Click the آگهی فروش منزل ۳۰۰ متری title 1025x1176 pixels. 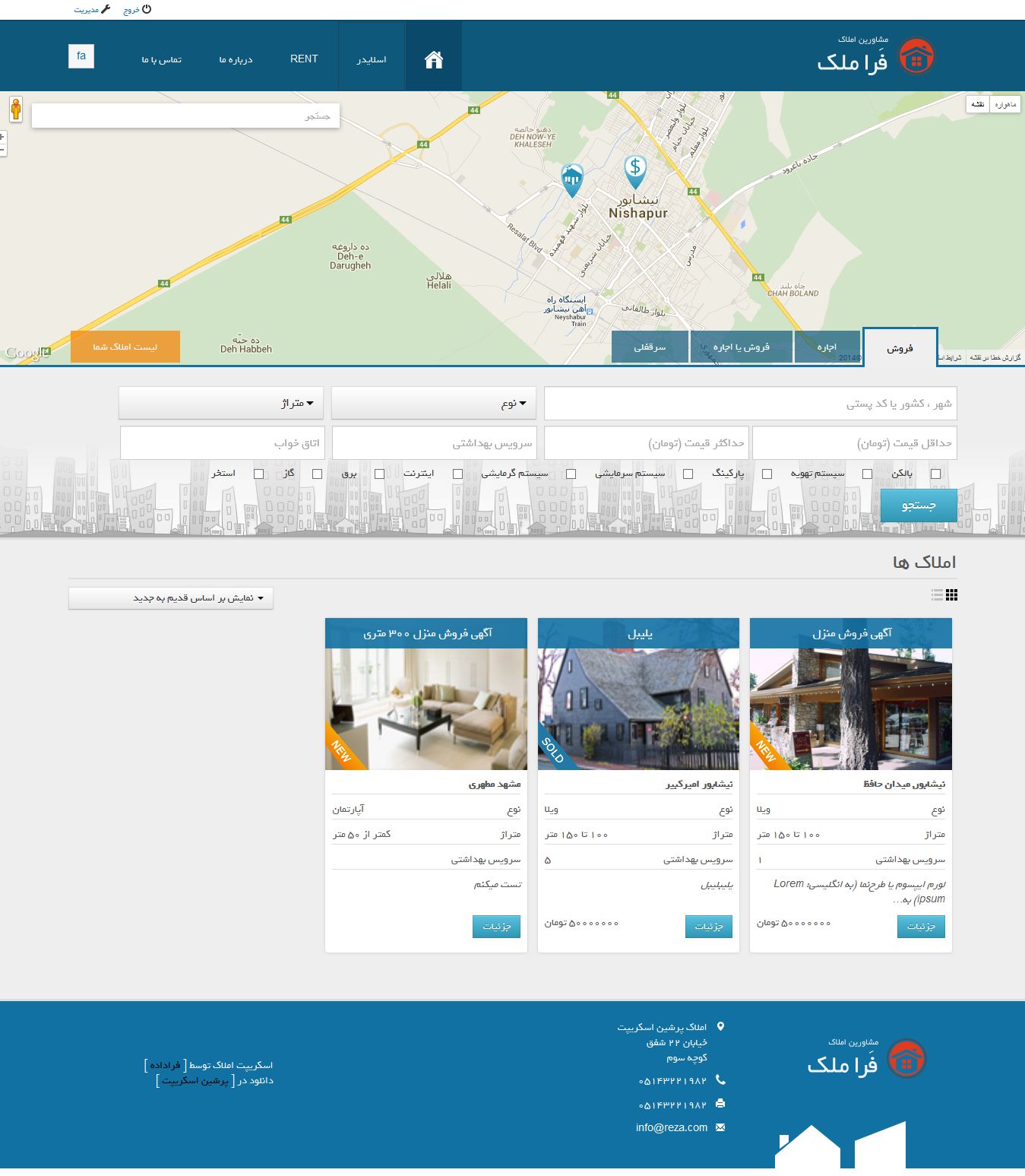click(428, 633)
